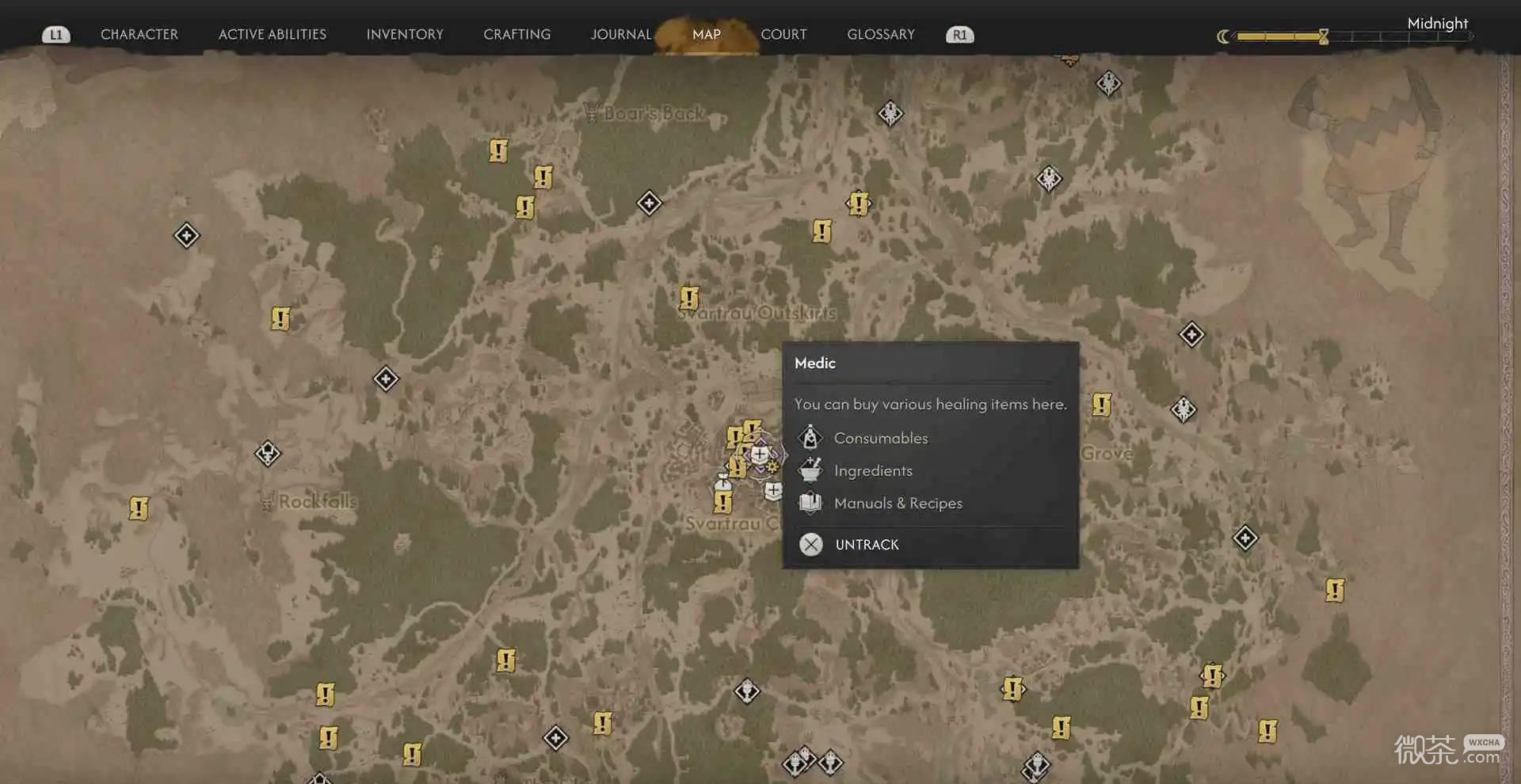Click the UNTRACK button in Medic tooltip
The height and width of the screenshot is (784, 1521).
point(867,545)
